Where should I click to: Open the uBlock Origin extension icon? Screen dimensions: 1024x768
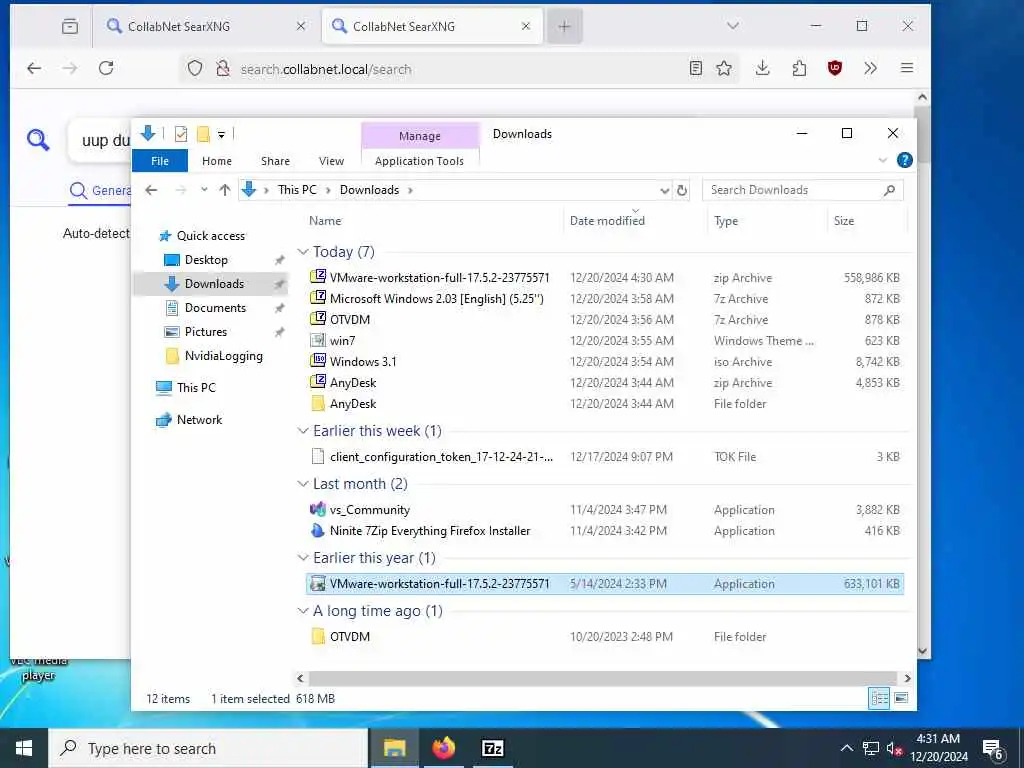click(835, 68)
